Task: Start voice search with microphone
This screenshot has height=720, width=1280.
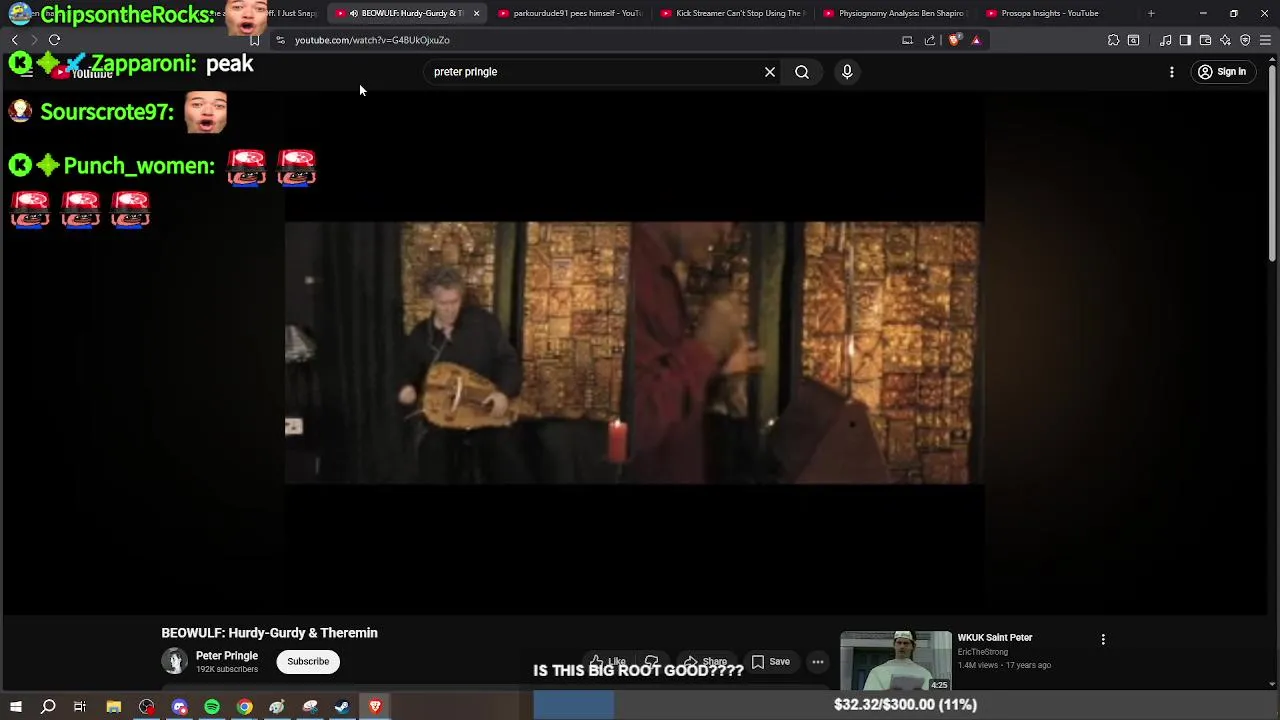Action: coord(847,72)
